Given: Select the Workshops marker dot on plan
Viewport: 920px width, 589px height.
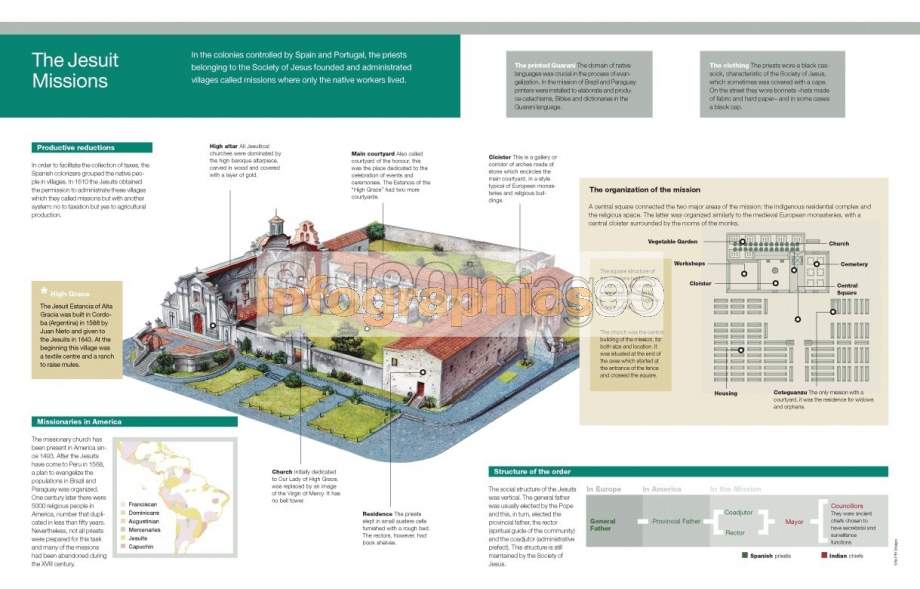Looking at the screenshot, I should pyautogui.click(x=744, y=273).
